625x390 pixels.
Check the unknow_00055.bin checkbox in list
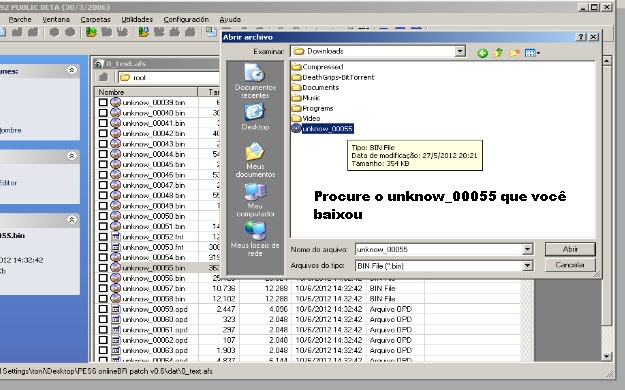pyautogui.click(x=103, y=268)
